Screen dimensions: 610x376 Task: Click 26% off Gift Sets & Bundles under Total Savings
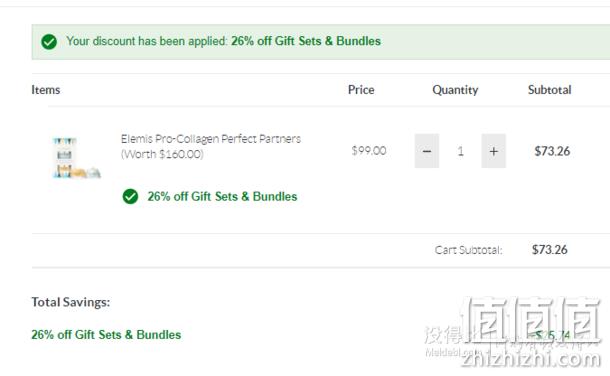coord(106,335)
